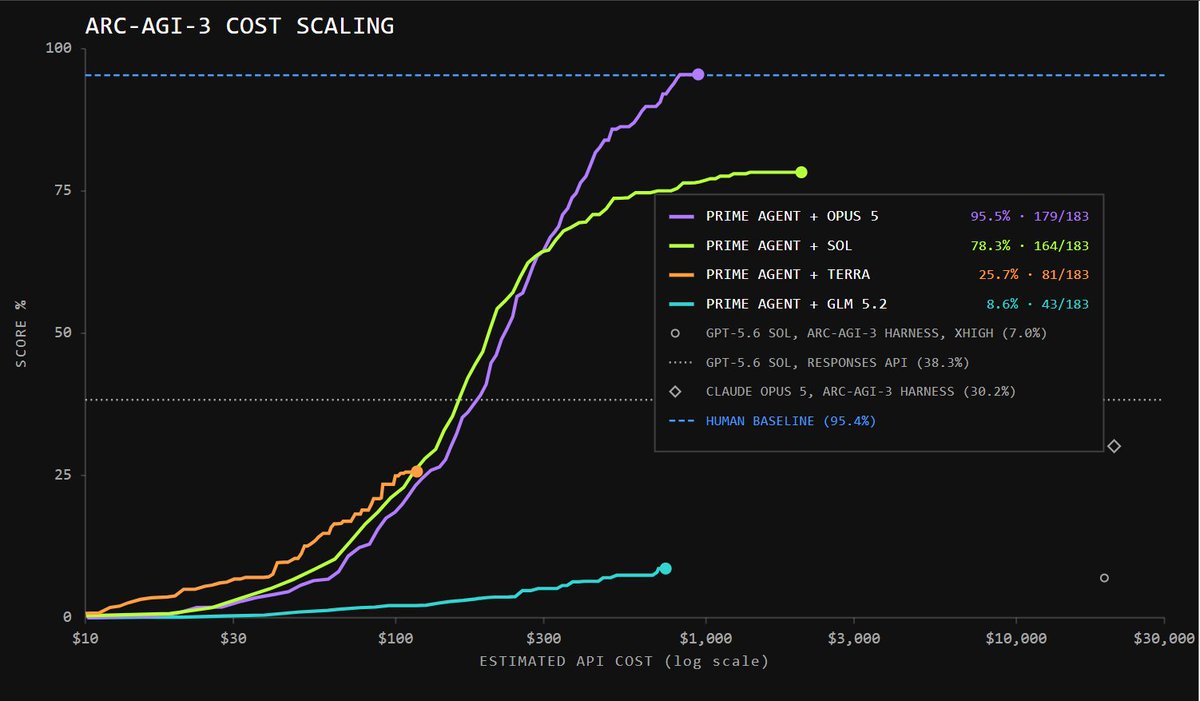
Task: Click the '25' y-axis tick label
Action: [65, 475]
